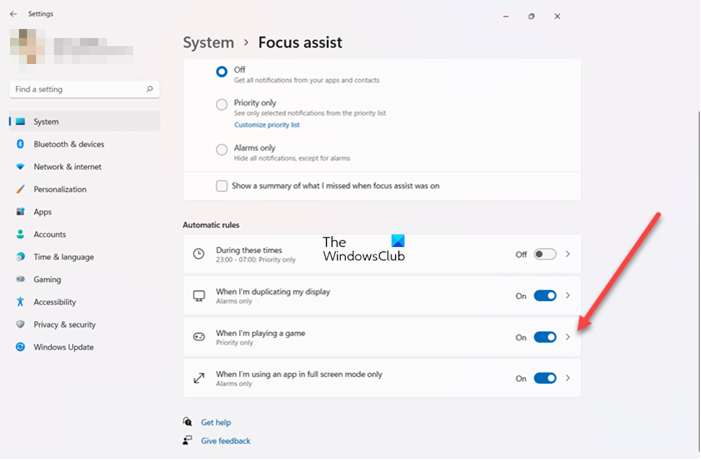701x460 pixels.
Task: Enable the During these times toggle
Action: (x=544, y=254)
